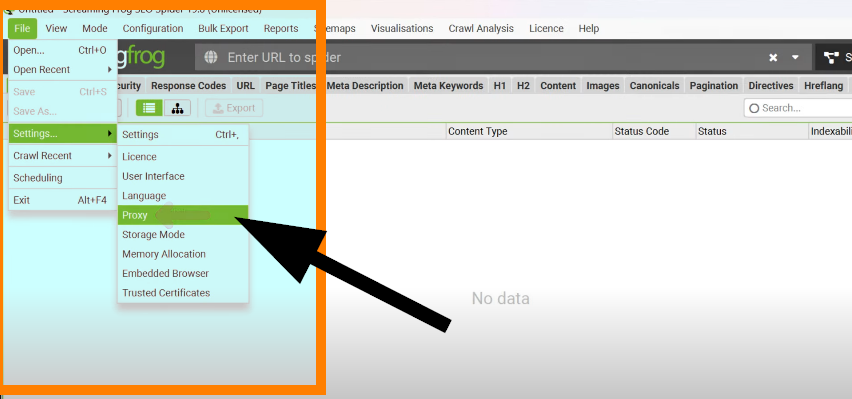Switch to the Response Codes tab
The image size is (852, 399).
tap(189, 85)
